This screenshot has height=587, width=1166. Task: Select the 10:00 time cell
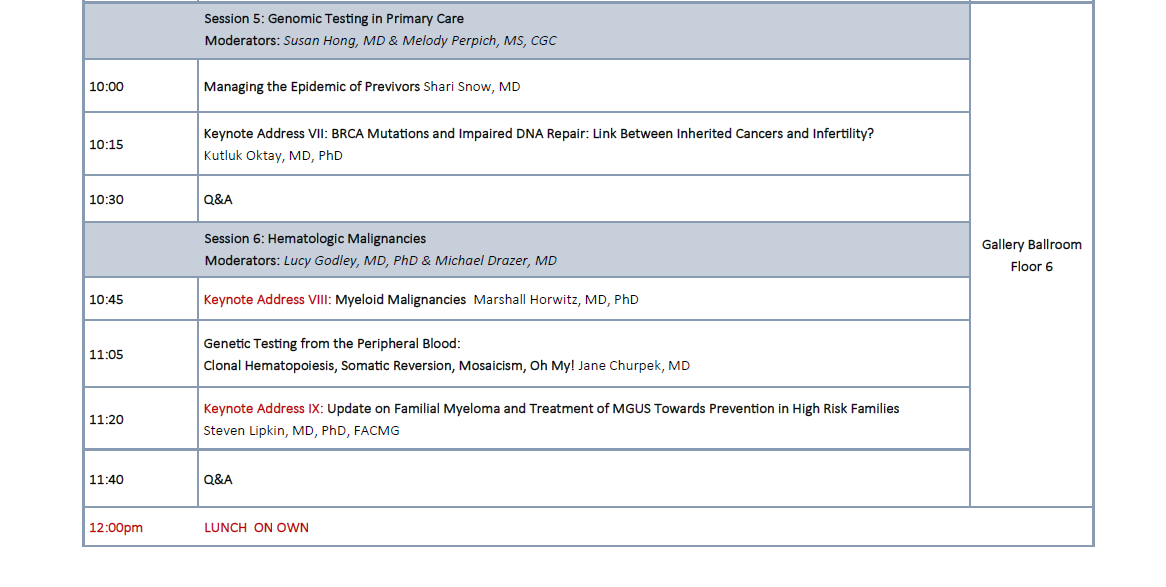click(107, 87)
